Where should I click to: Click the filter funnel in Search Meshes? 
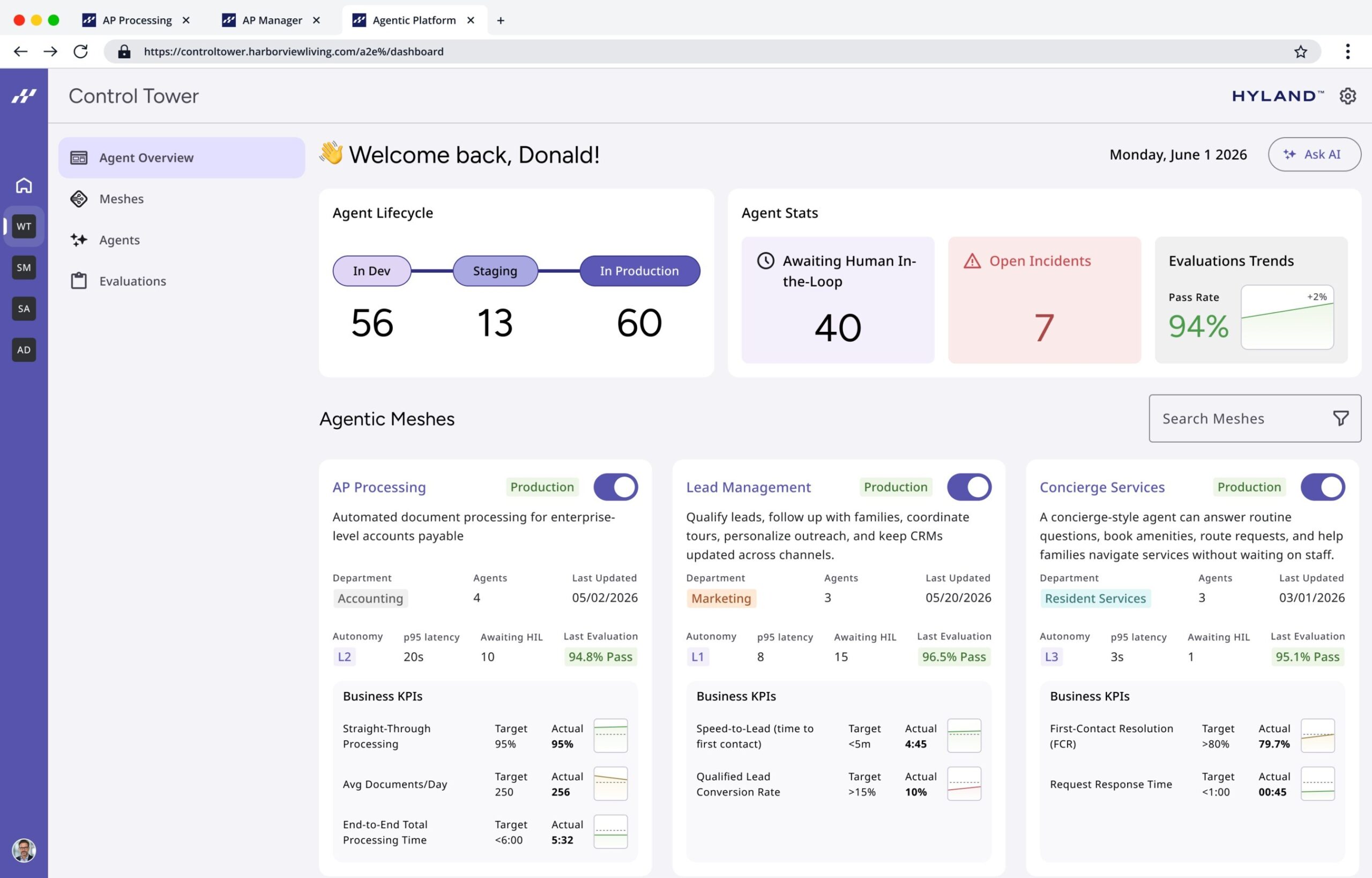[x=1341, y=419]
